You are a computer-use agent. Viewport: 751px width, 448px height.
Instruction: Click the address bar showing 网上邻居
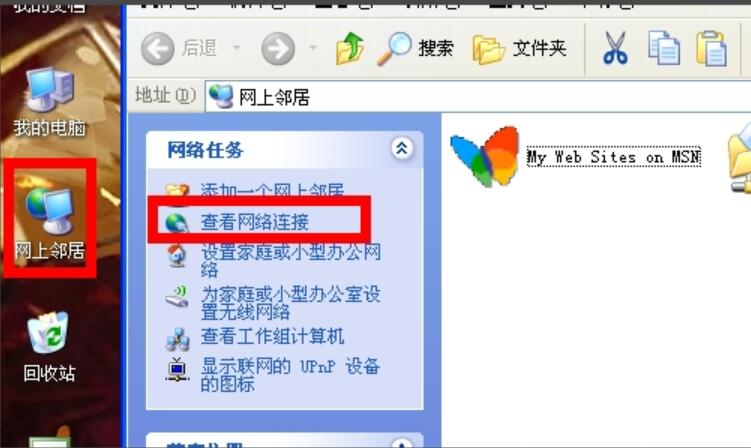pos(478,97)
